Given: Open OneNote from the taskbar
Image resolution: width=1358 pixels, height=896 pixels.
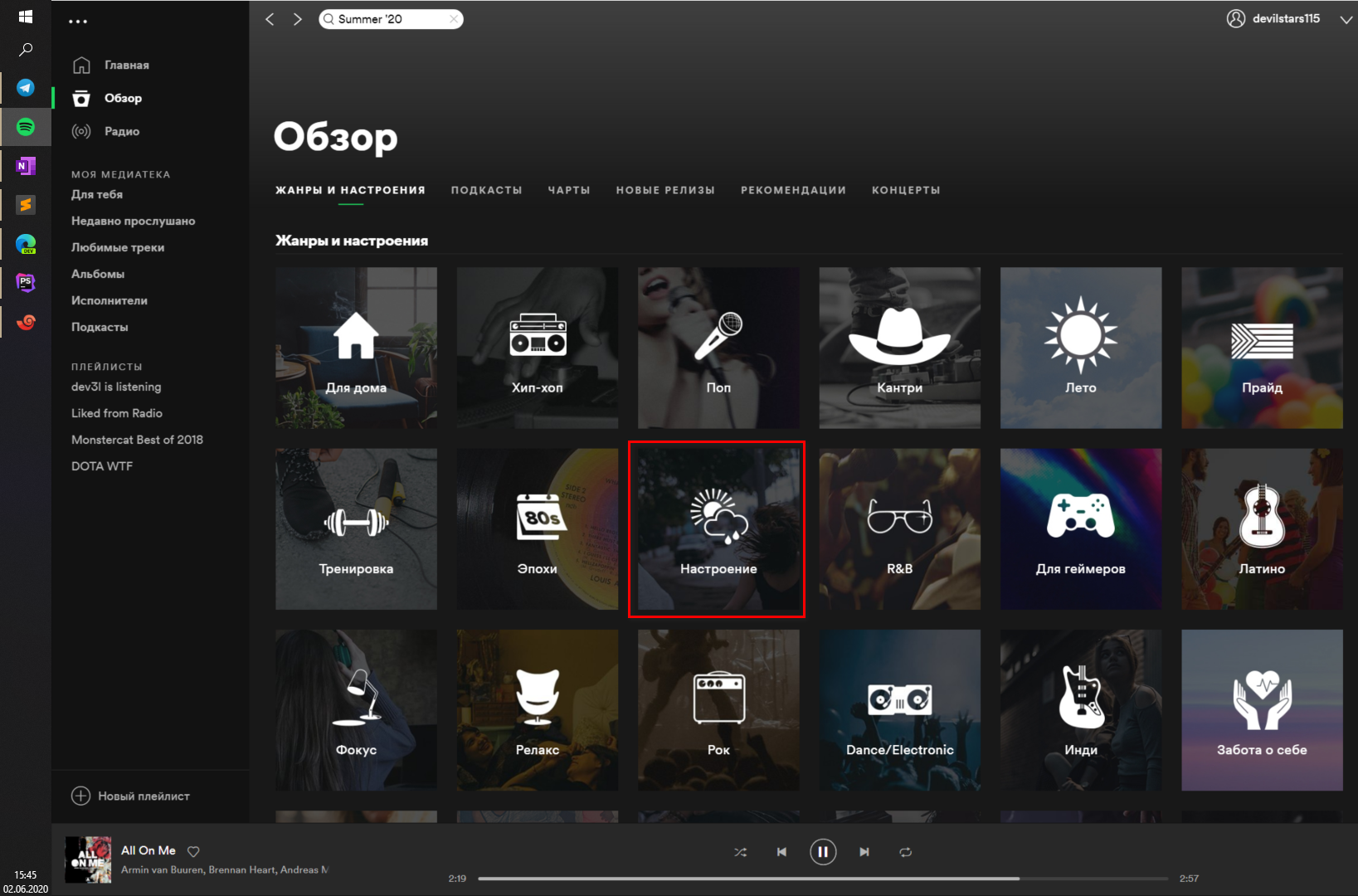Looking at the screenshot, I should (x=26, y=166).
